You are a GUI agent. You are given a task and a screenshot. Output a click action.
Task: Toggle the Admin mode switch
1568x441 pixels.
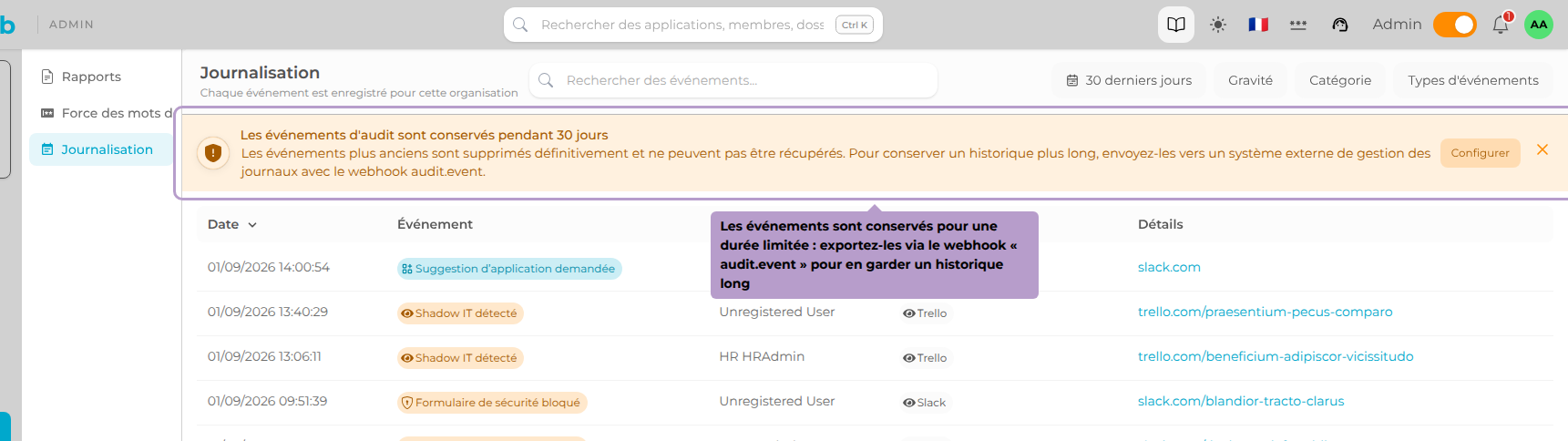1455,25
